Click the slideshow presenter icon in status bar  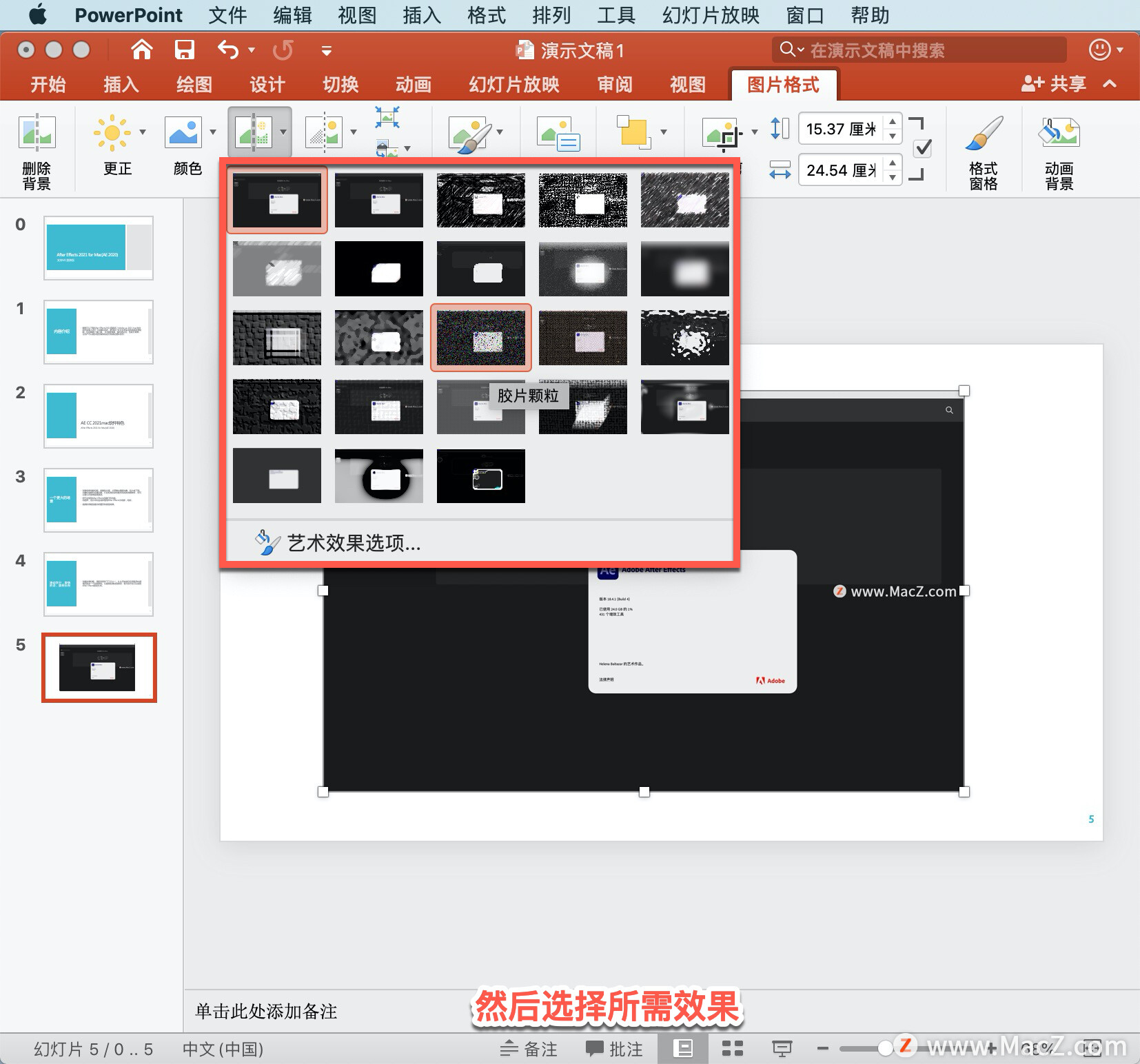tap(782, 1049)
